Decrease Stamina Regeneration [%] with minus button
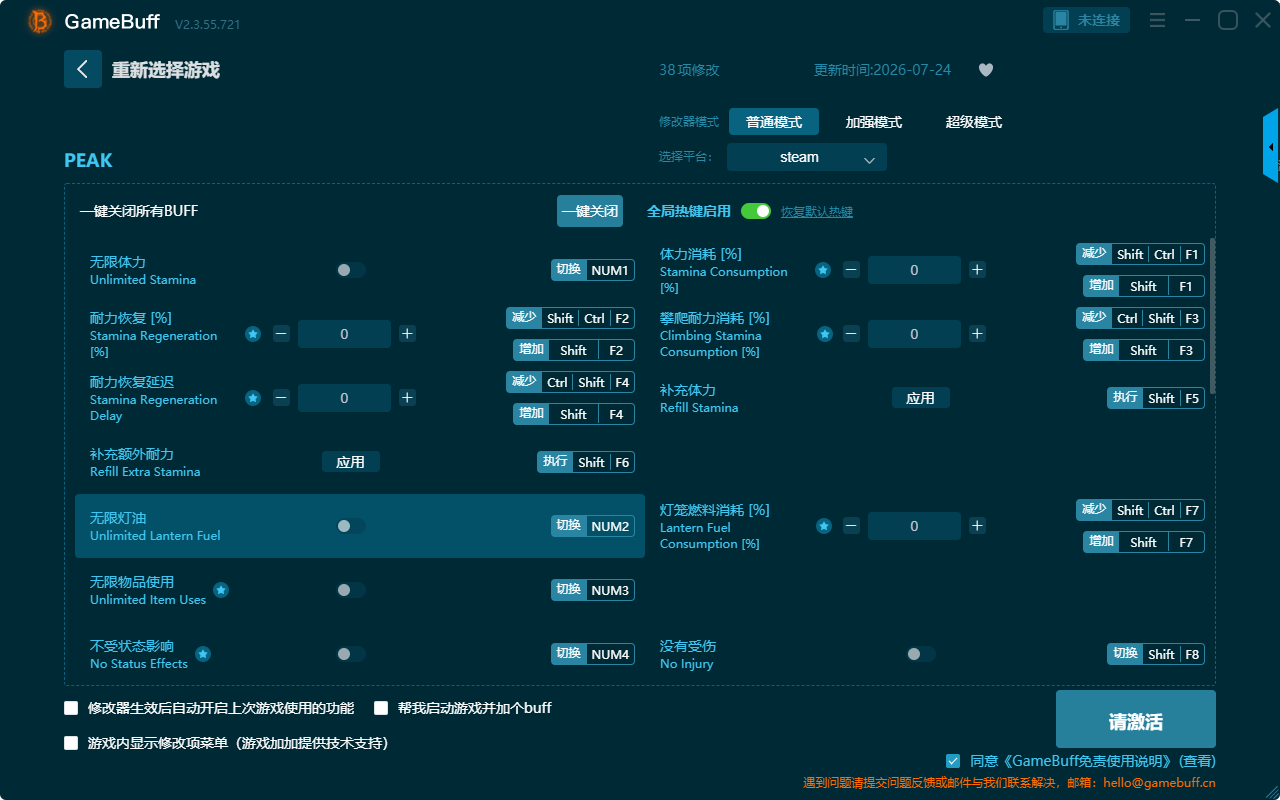 coord(281,334)
